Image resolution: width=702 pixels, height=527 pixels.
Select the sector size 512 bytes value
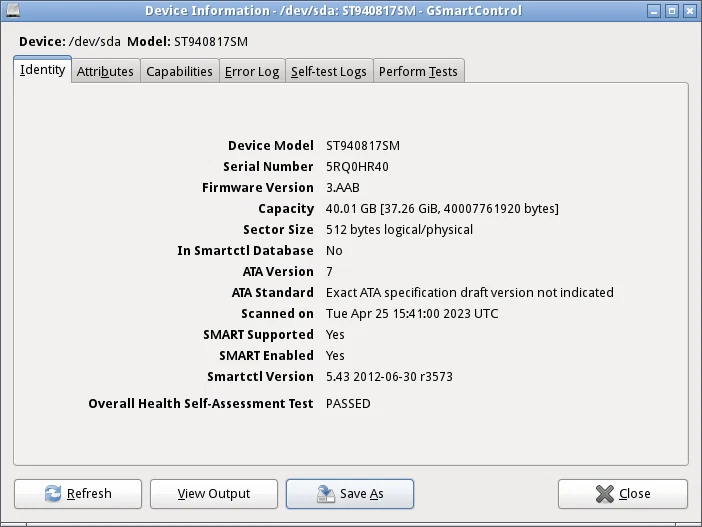tap(399, 230)
